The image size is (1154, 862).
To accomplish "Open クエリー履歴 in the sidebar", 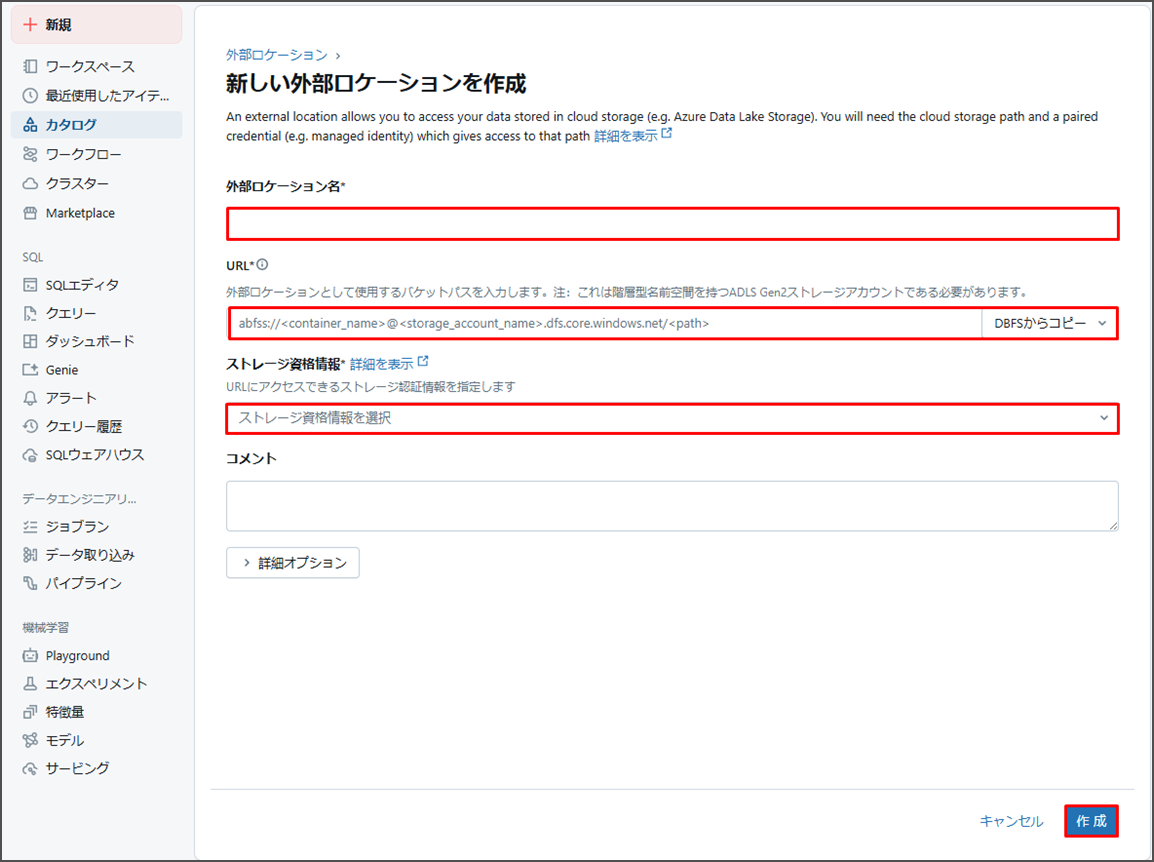I will point(96,425).
